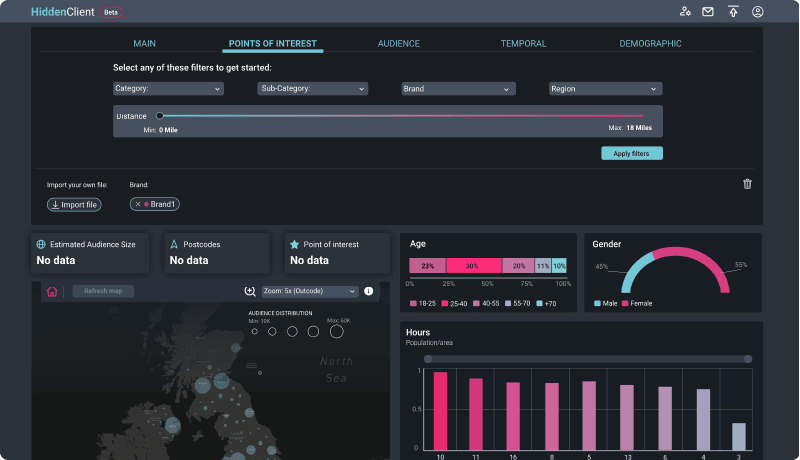This screenshot has width=800, height=460.
Task: Show map info via the info icon
Action: 368,292
